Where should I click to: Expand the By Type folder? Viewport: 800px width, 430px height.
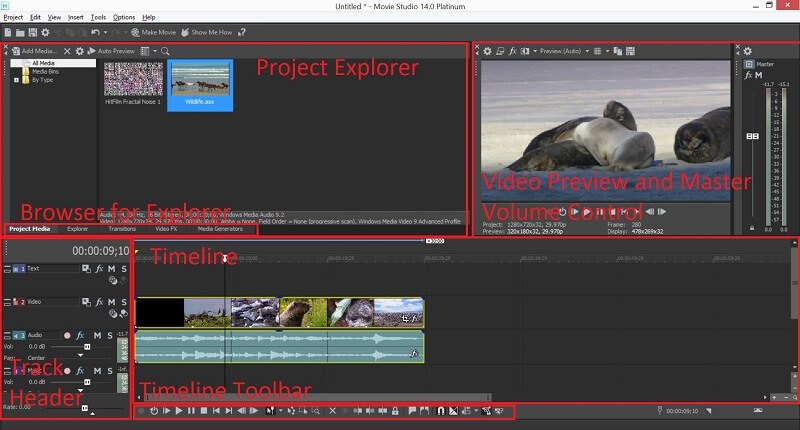[x=16, y=80]
